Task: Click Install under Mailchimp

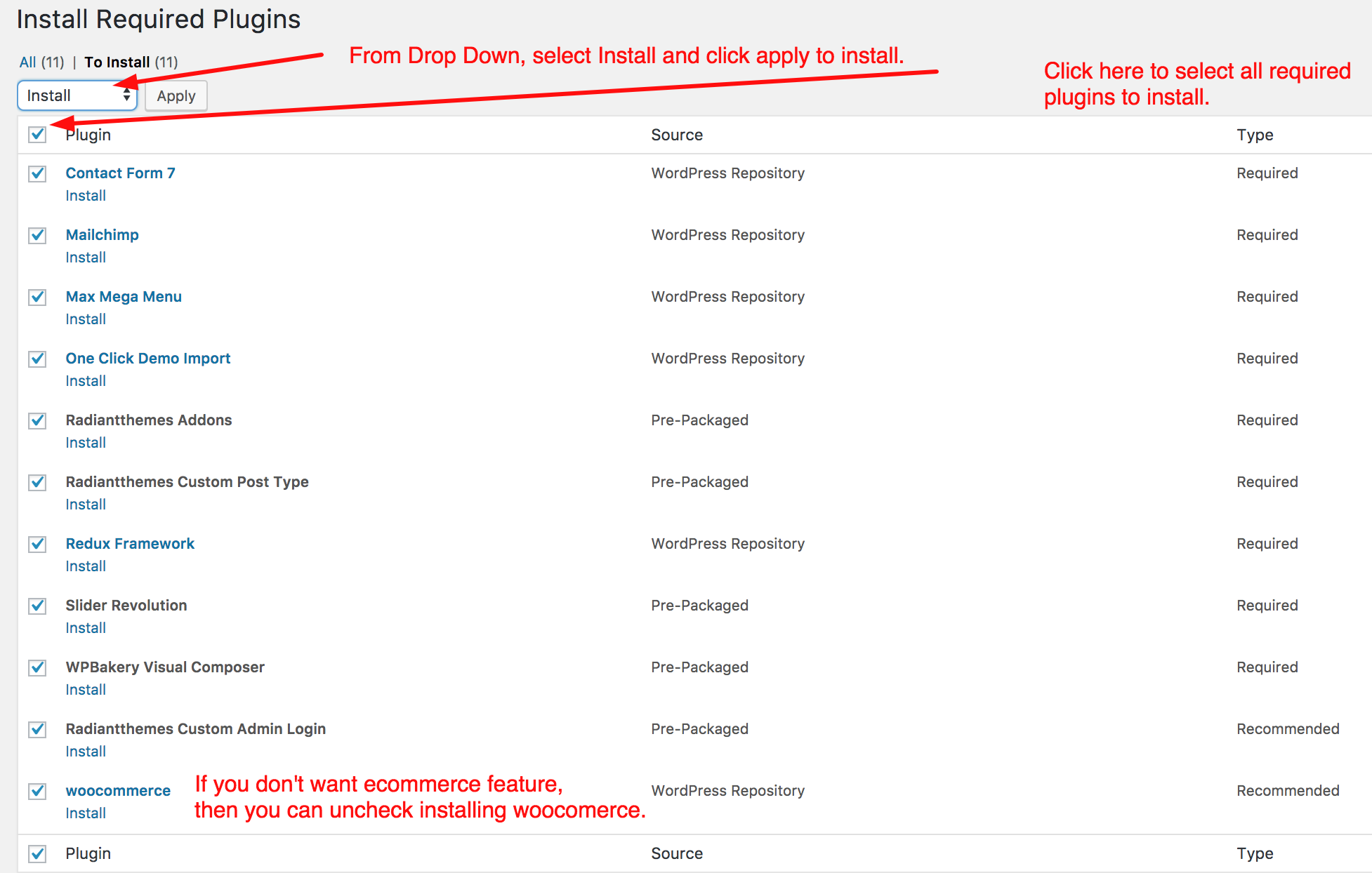Action: [x=86, y=258]
